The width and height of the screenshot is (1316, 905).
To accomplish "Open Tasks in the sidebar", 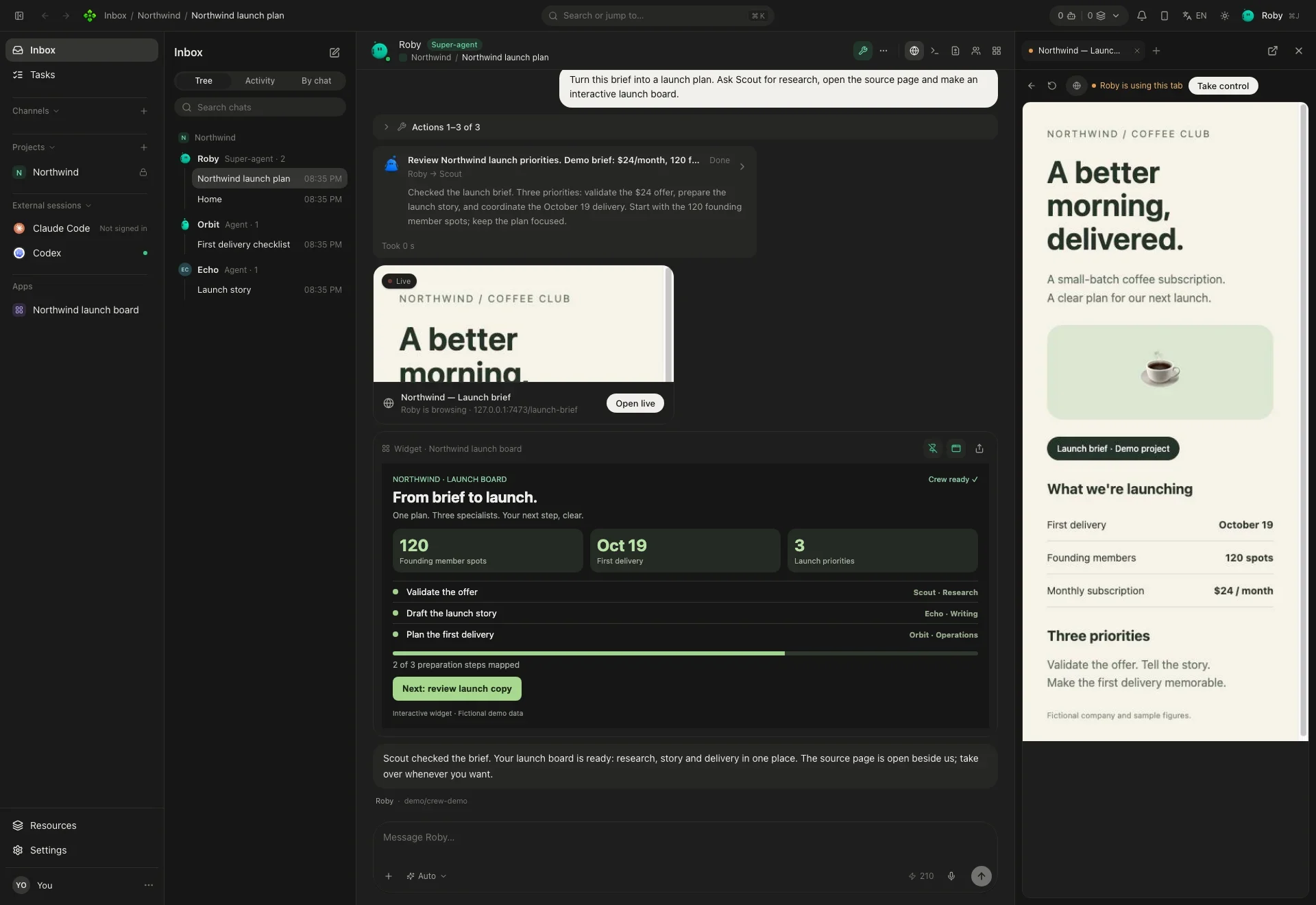I will [82, 75].
